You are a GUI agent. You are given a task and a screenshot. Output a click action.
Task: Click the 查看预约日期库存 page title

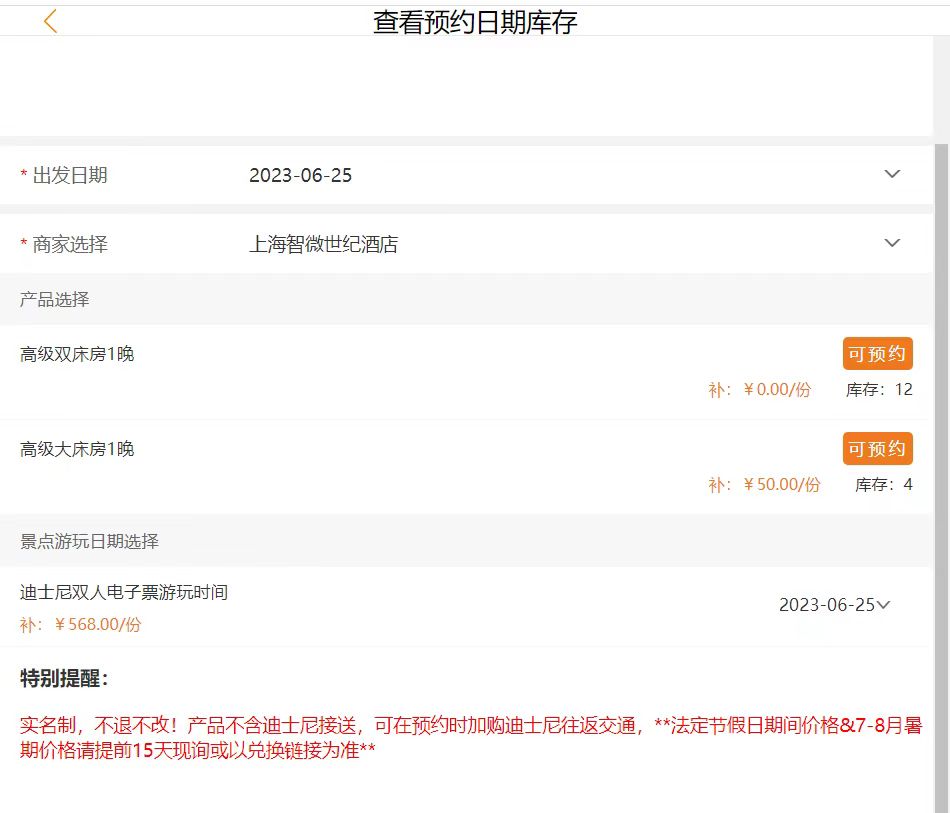pos(475,22)
